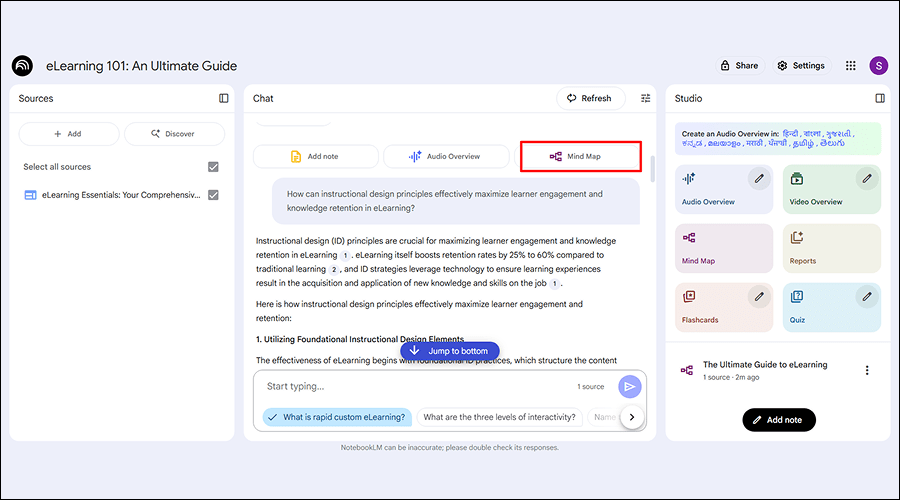Collapse the Sources panel
Image resolution: width=900 pixels, height=500 pixels.
pos(224,98)
